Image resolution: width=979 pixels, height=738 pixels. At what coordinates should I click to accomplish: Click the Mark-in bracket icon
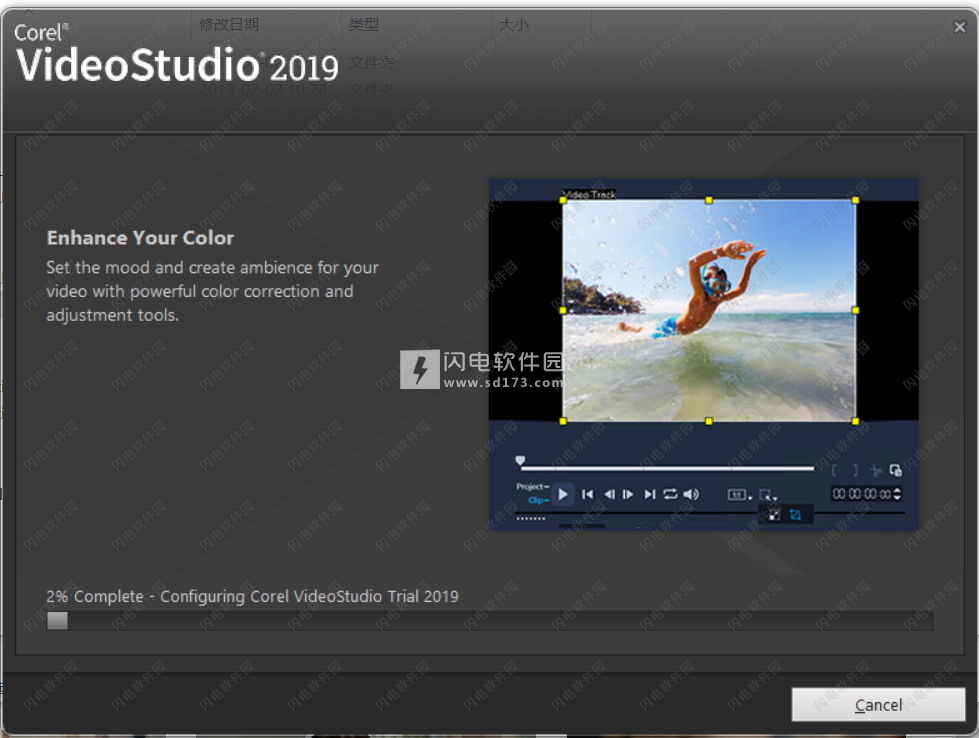pyautogui.click(x=835, y=470)
